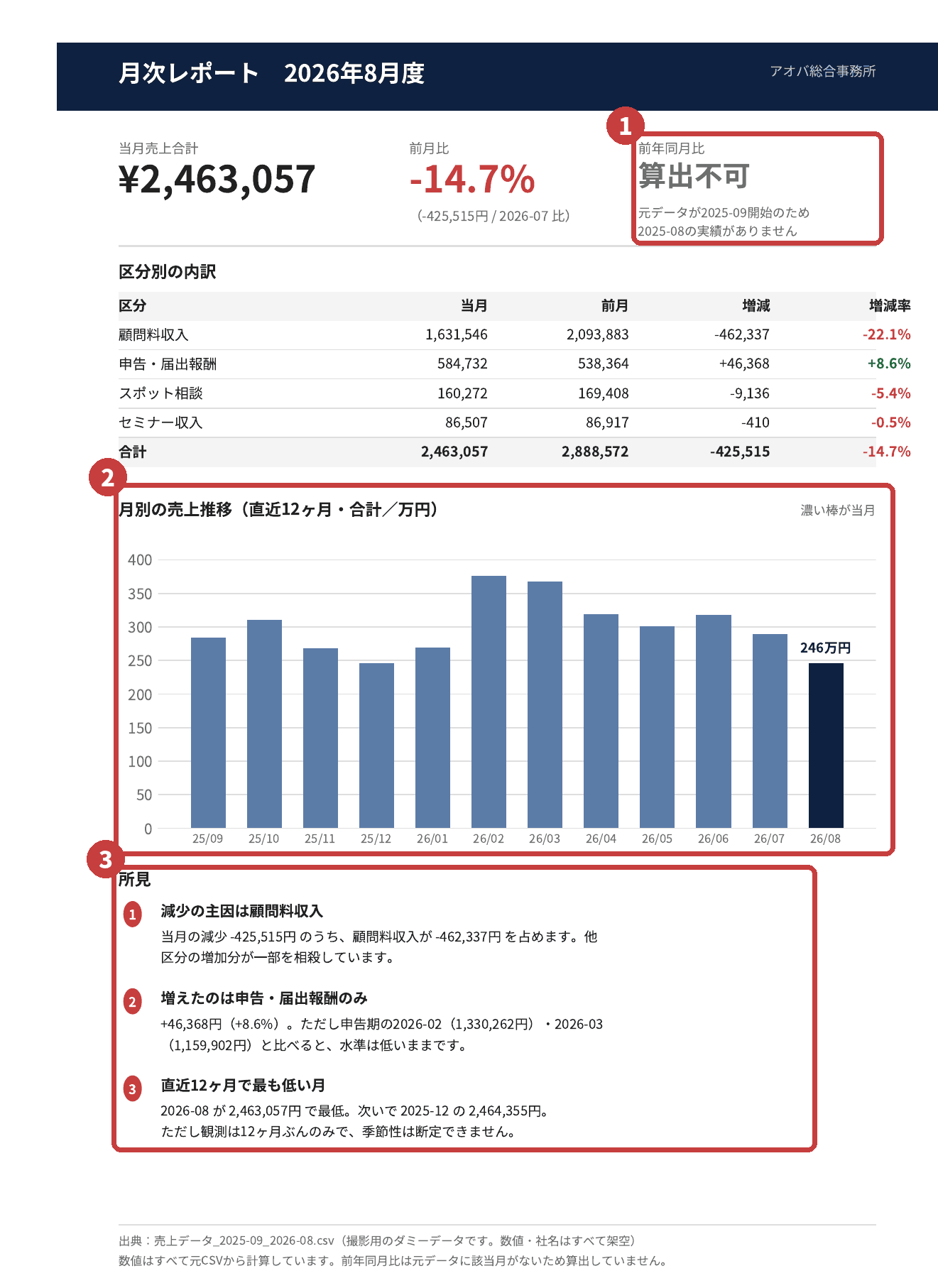The image size is (938, 1288).
Task: Click the heading 増えたのは申告・届出報酬のみ
Action: coord(264,998)
